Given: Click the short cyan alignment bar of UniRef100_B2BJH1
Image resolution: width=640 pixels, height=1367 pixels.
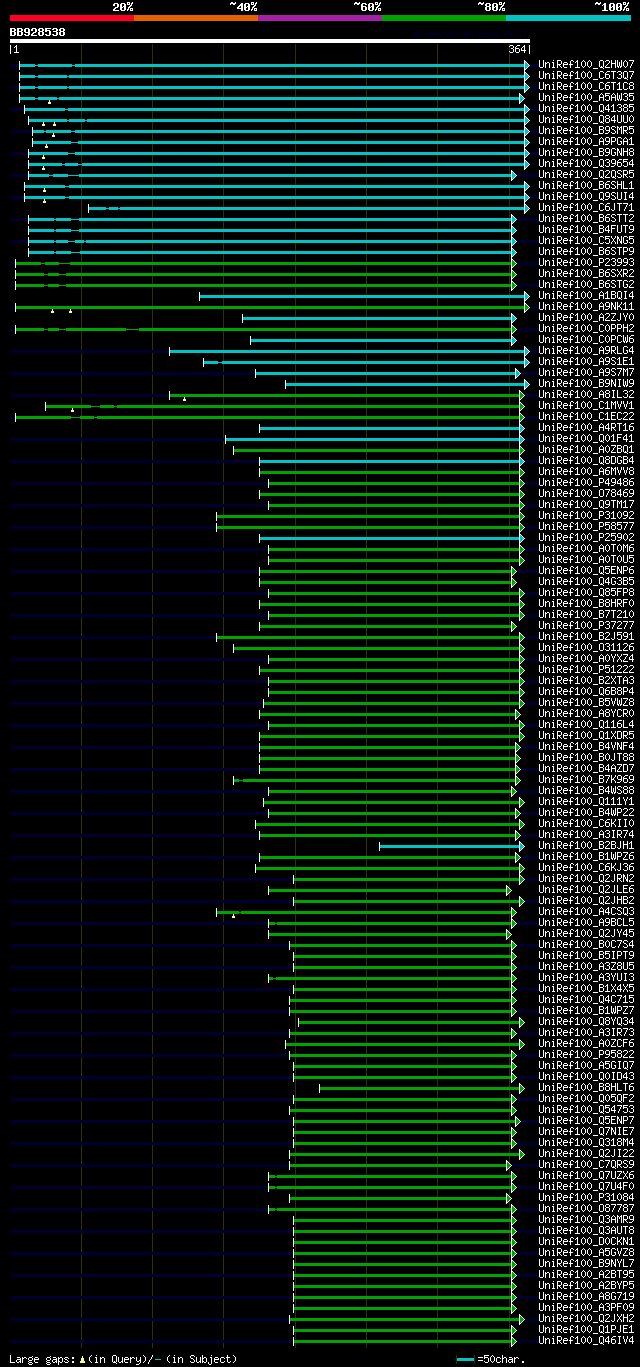Looking at the screenshot, I should 451,846.
